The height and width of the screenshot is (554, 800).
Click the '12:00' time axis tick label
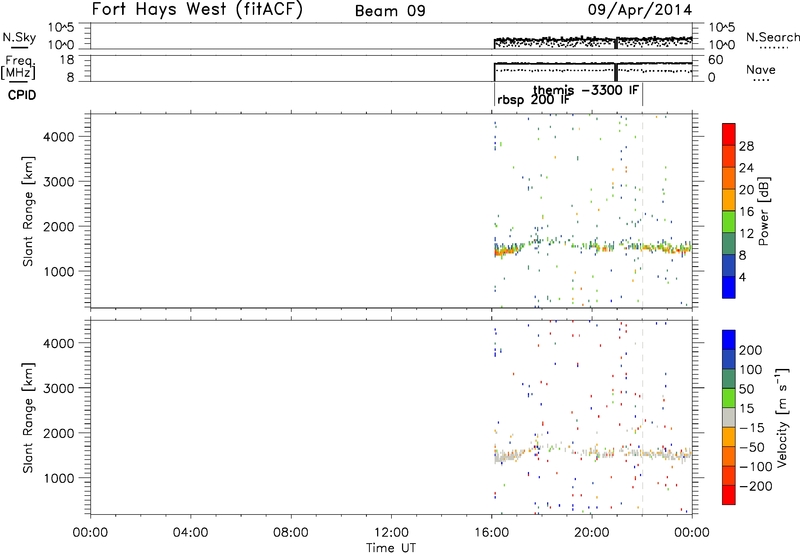391,533
